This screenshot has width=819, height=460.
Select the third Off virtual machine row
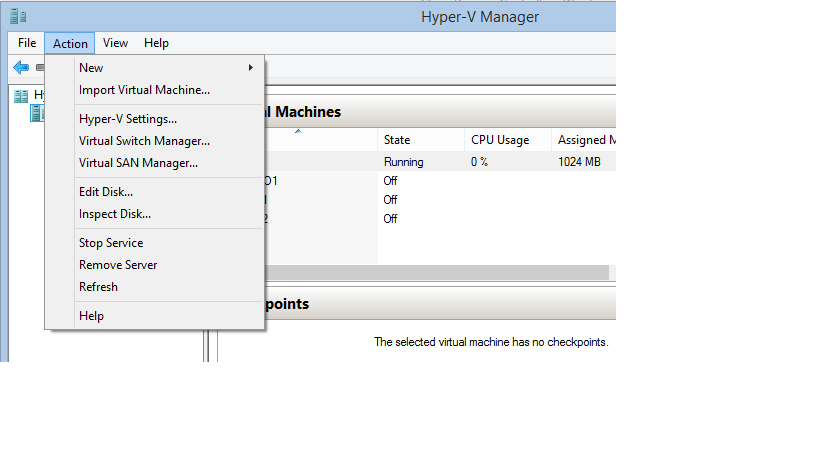pos(440,218)
